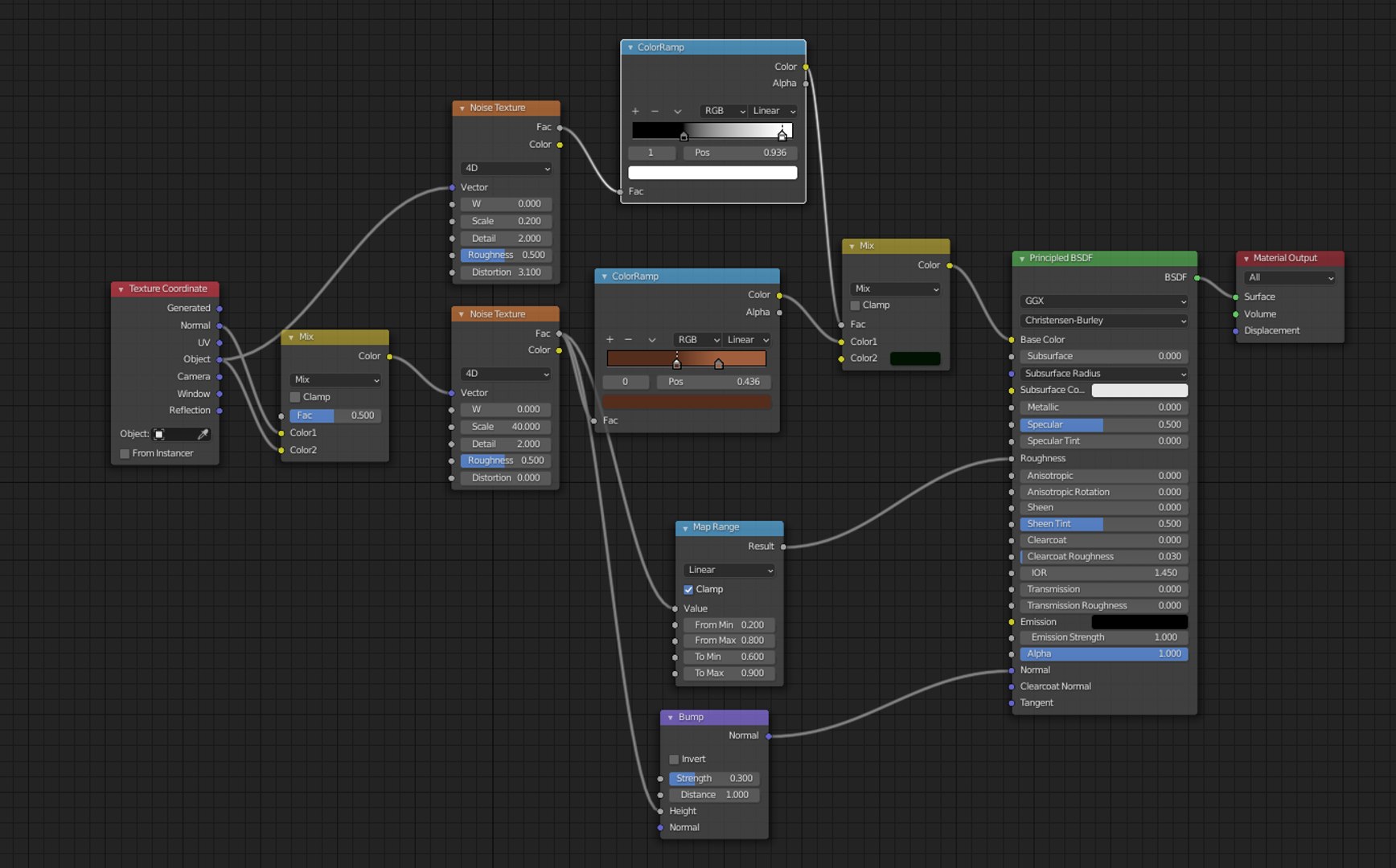Screen dimensions: 1396x868
Task: Open ColorRamp tools chevron in top ColorRamp
Action: point(677,111)
